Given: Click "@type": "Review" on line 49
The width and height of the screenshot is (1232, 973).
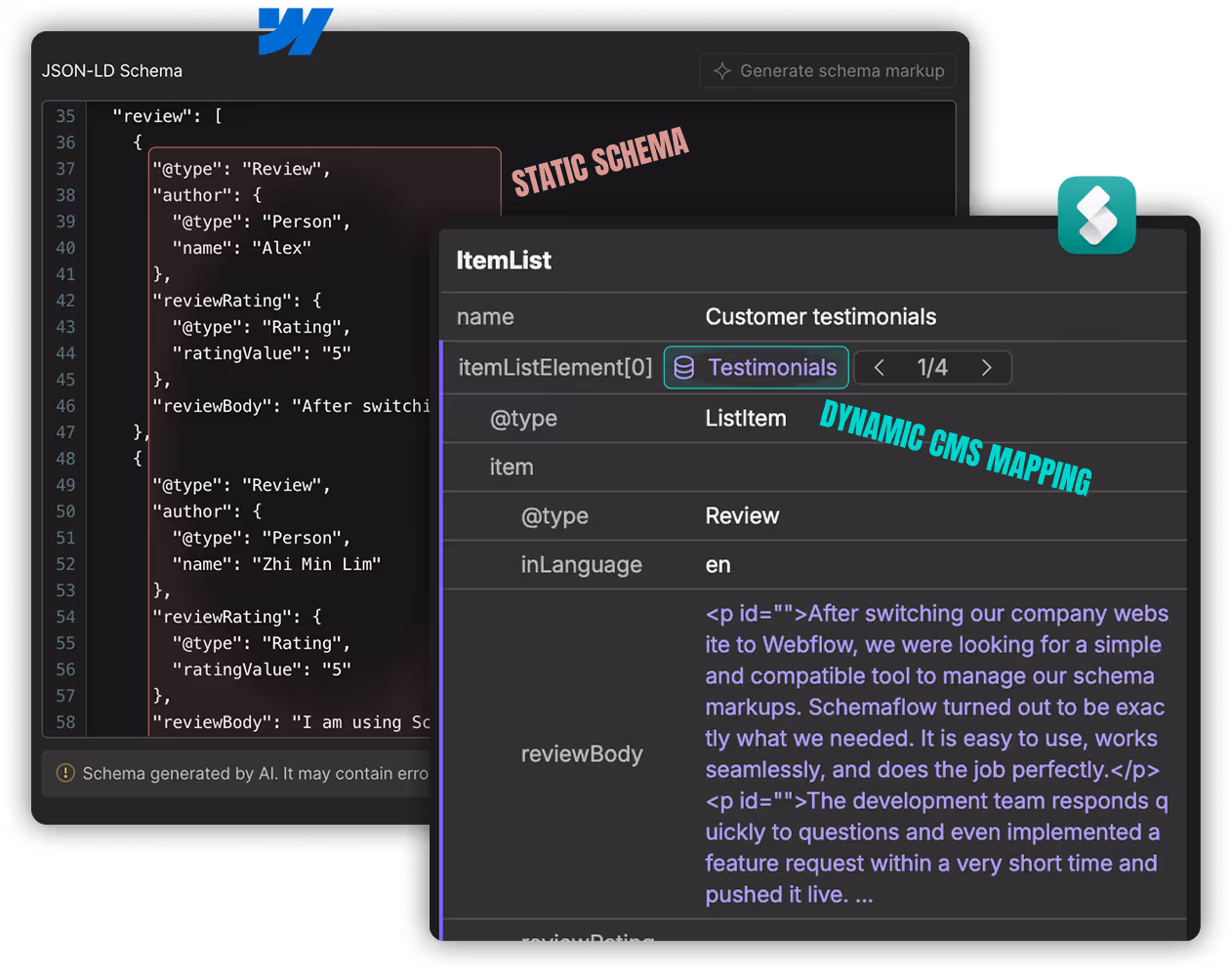Looking at the screenshot, I should [241, 485].
